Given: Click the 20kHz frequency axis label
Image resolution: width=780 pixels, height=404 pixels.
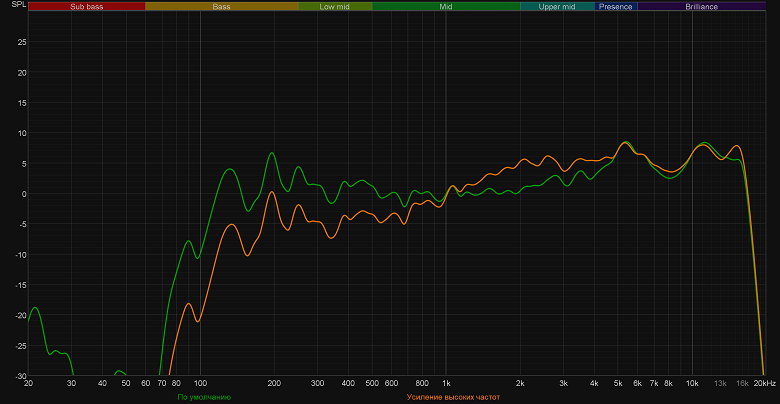Looking at the screenshot, I should [765, 383].
